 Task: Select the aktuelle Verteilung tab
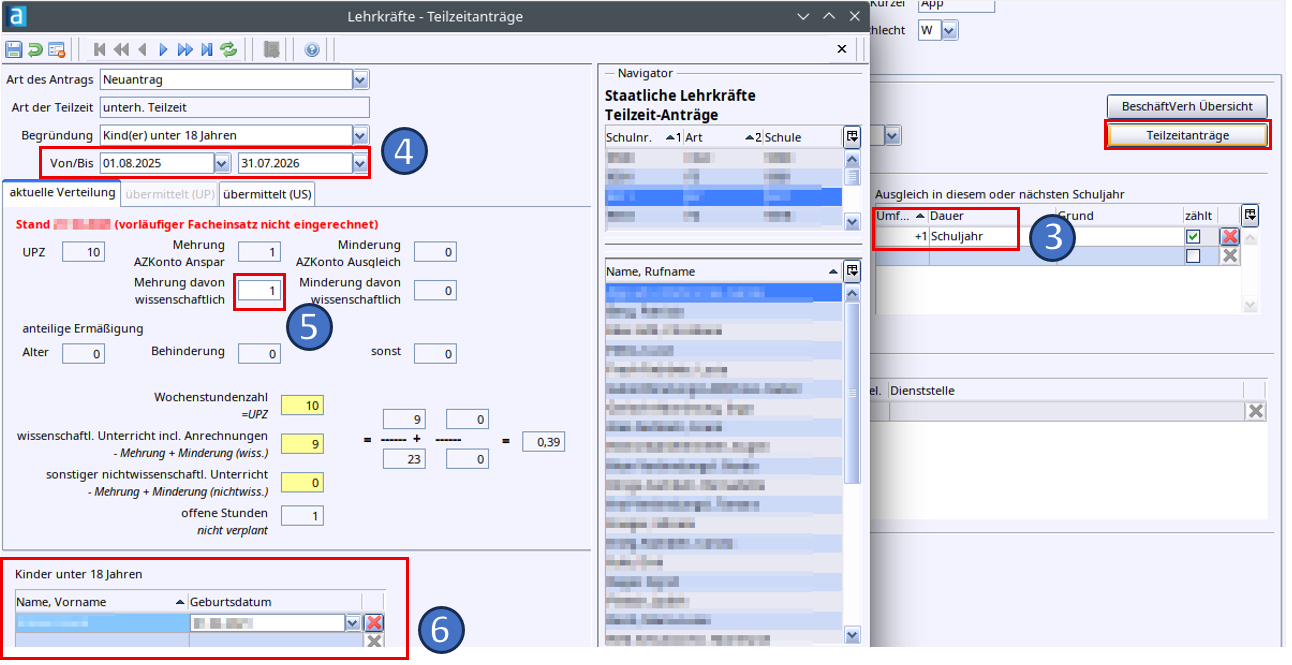tap(62, 192)
